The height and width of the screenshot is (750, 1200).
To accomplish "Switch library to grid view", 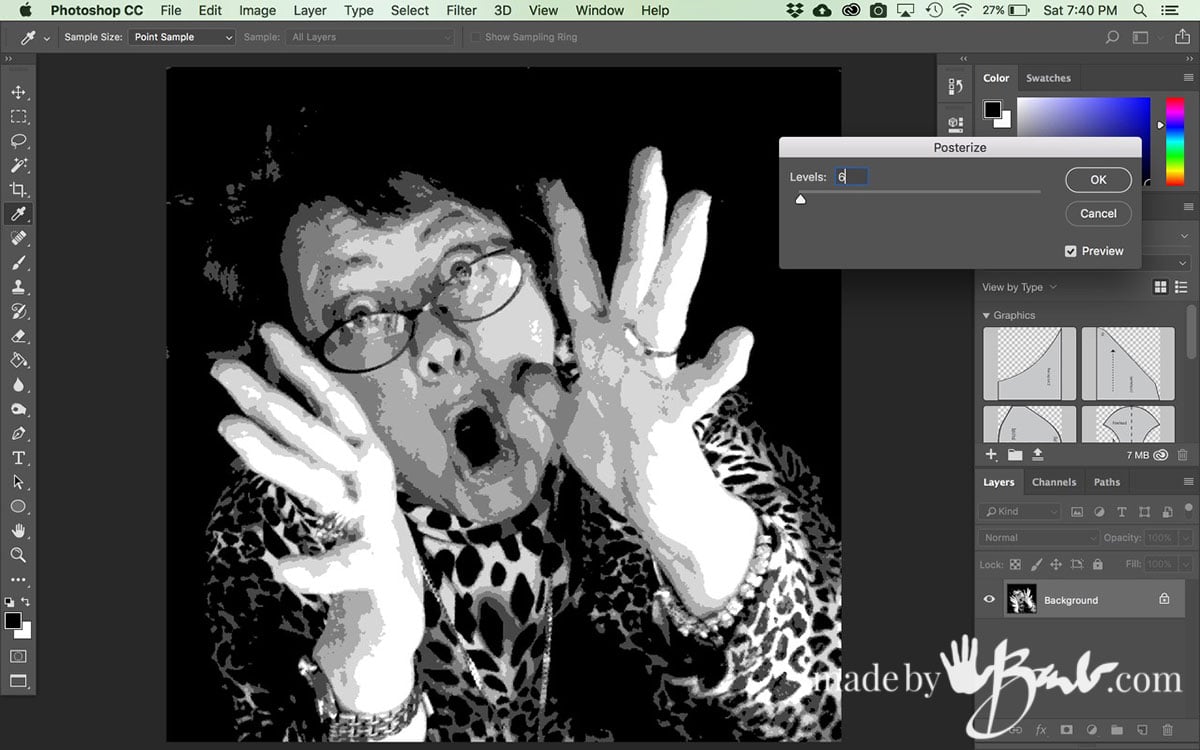I will point(1160,287).
